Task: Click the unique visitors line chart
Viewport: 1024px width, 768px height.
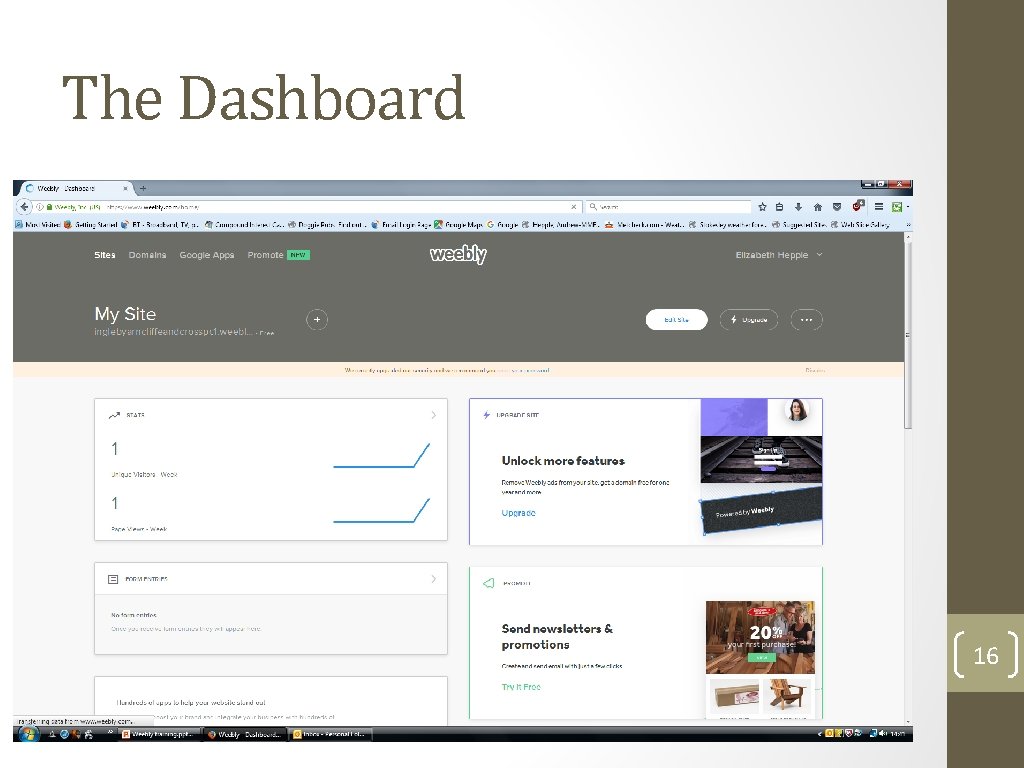Action: [x=381, y=455]
